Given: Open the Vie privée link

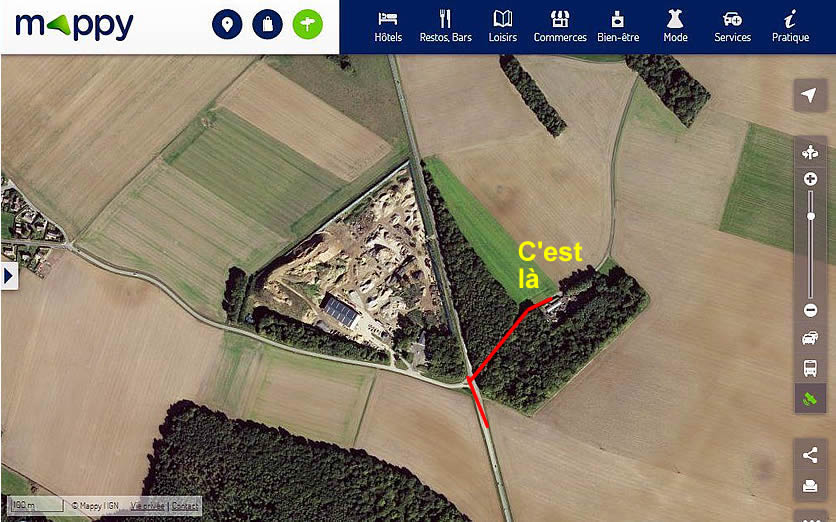Looking at the screenshot, I should 147,506.
